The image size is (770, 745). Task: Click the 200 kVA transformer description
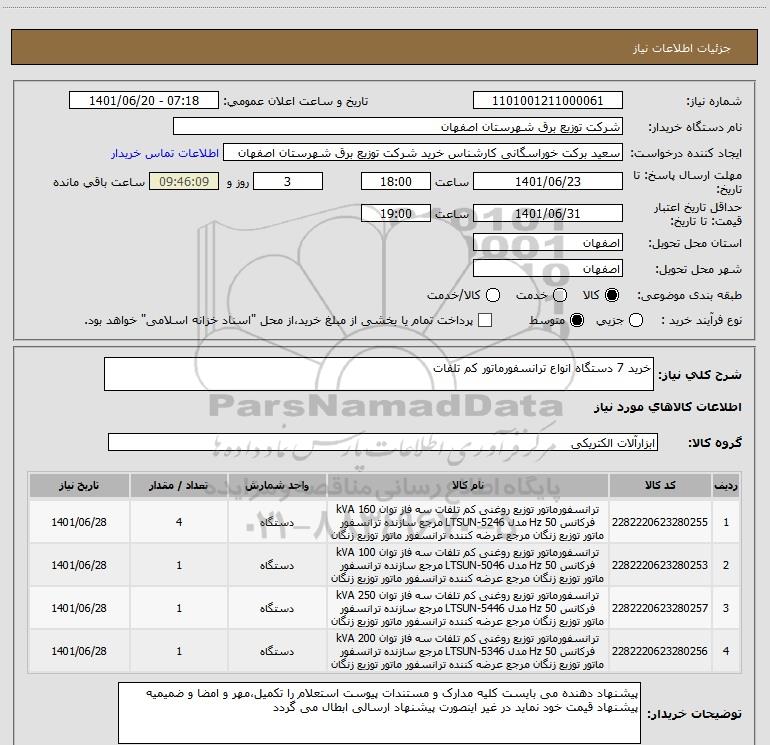pos(468,651)
